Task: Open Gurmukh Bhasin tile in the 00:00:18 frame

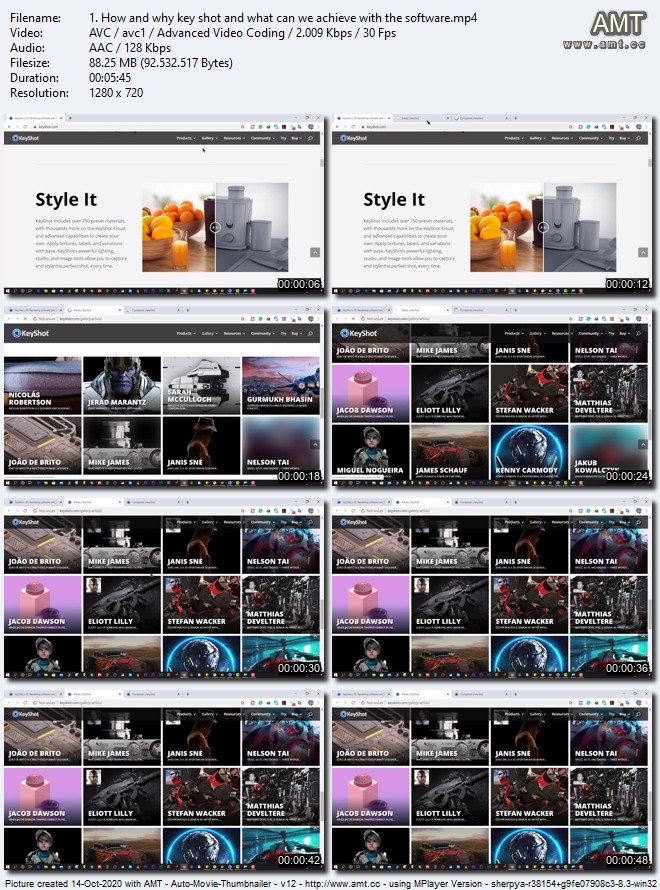Action: (281, 385)
